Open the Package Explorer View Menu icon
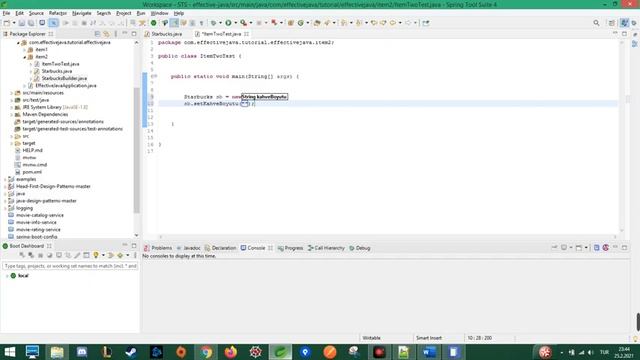Viewport: 640px width, 360px height. [x=116, y=34]
